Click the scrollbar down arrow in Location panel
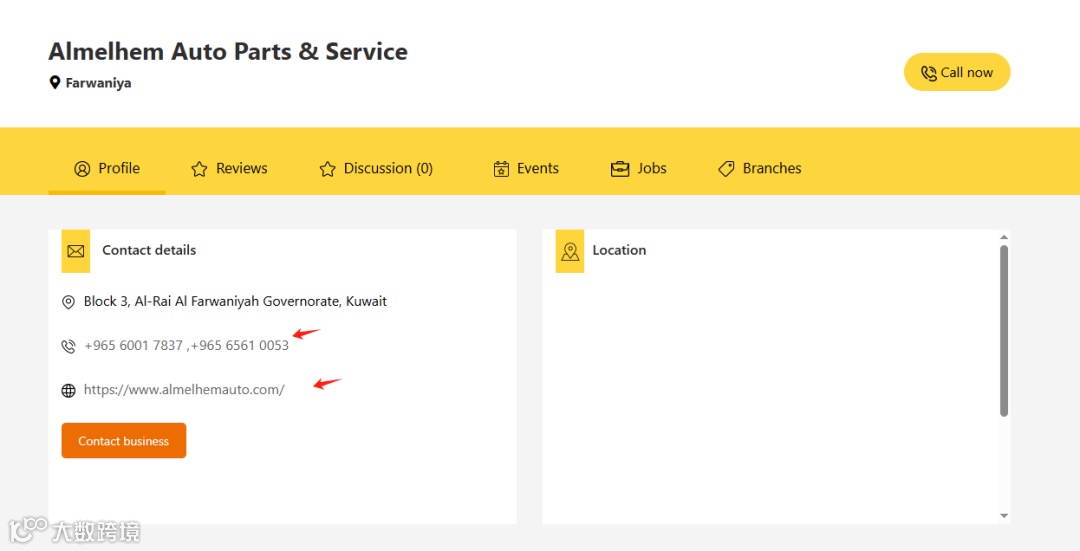1080x551 pixels. click(1004, 516)
